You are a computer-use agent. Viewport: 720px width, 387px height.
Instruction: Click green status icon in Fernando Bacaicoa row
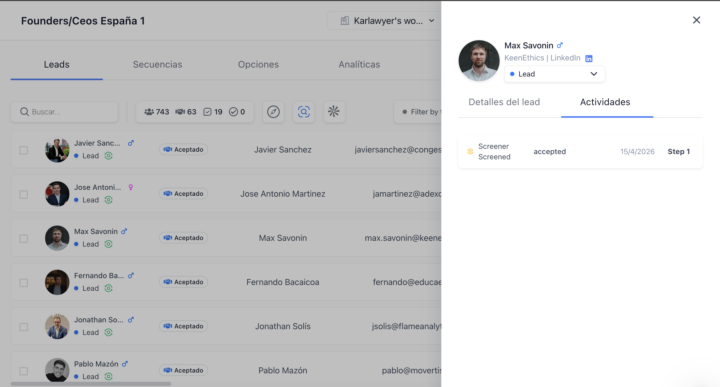coord(108,288)
